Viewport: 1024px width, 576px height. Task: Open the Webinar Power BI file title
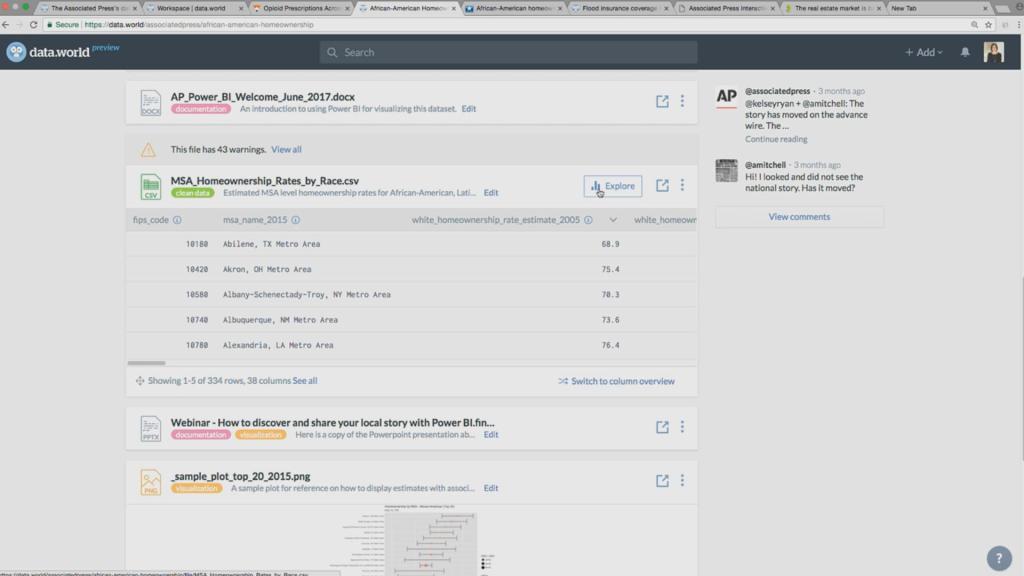332,423
